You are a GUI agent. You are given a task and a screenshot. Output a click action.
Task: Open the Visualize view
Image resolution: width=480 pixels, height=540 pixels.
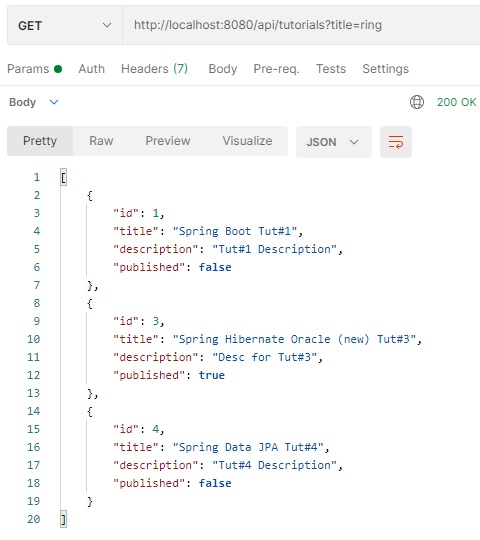(x=247, y=141)
